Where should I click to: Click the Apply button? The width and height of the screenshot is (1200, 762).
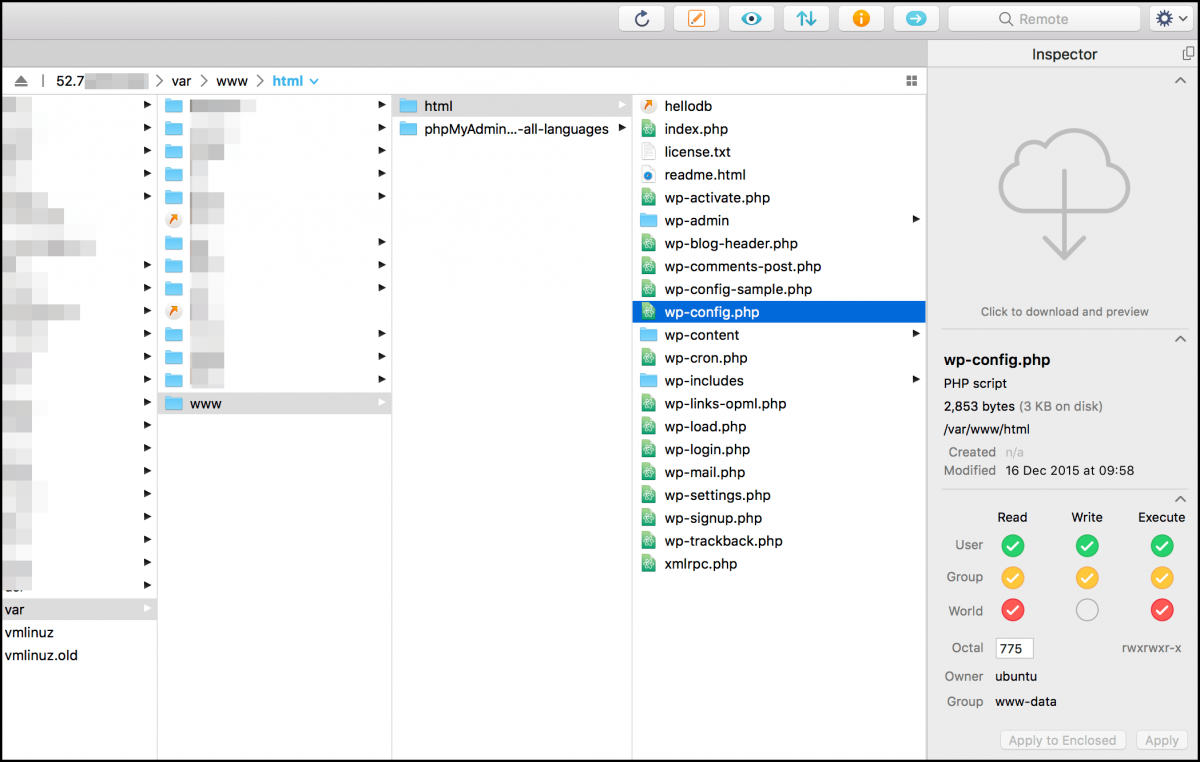[x=1161, y=740]
